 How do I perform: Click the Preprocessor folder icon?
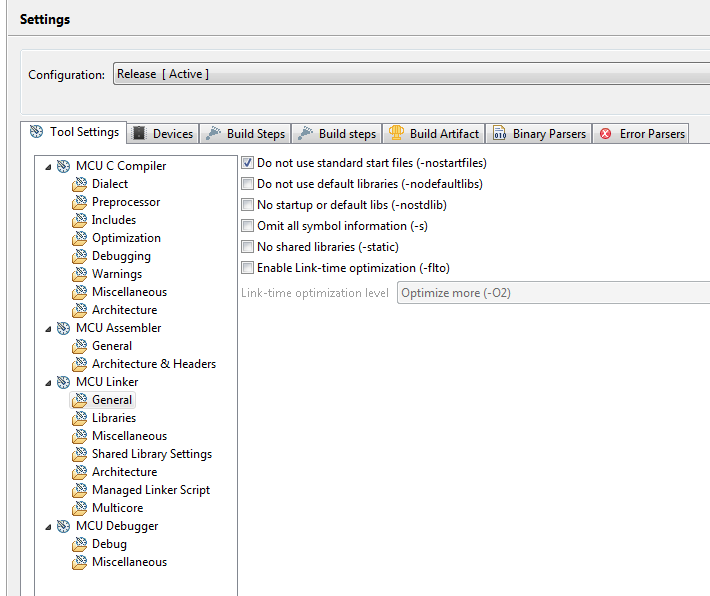[x=80, y=202]
